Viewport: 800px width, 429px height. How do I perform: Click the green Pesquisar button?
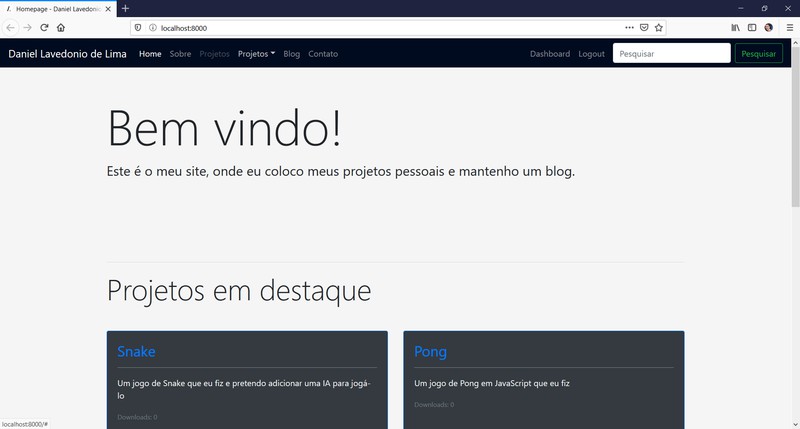(759, 53)
